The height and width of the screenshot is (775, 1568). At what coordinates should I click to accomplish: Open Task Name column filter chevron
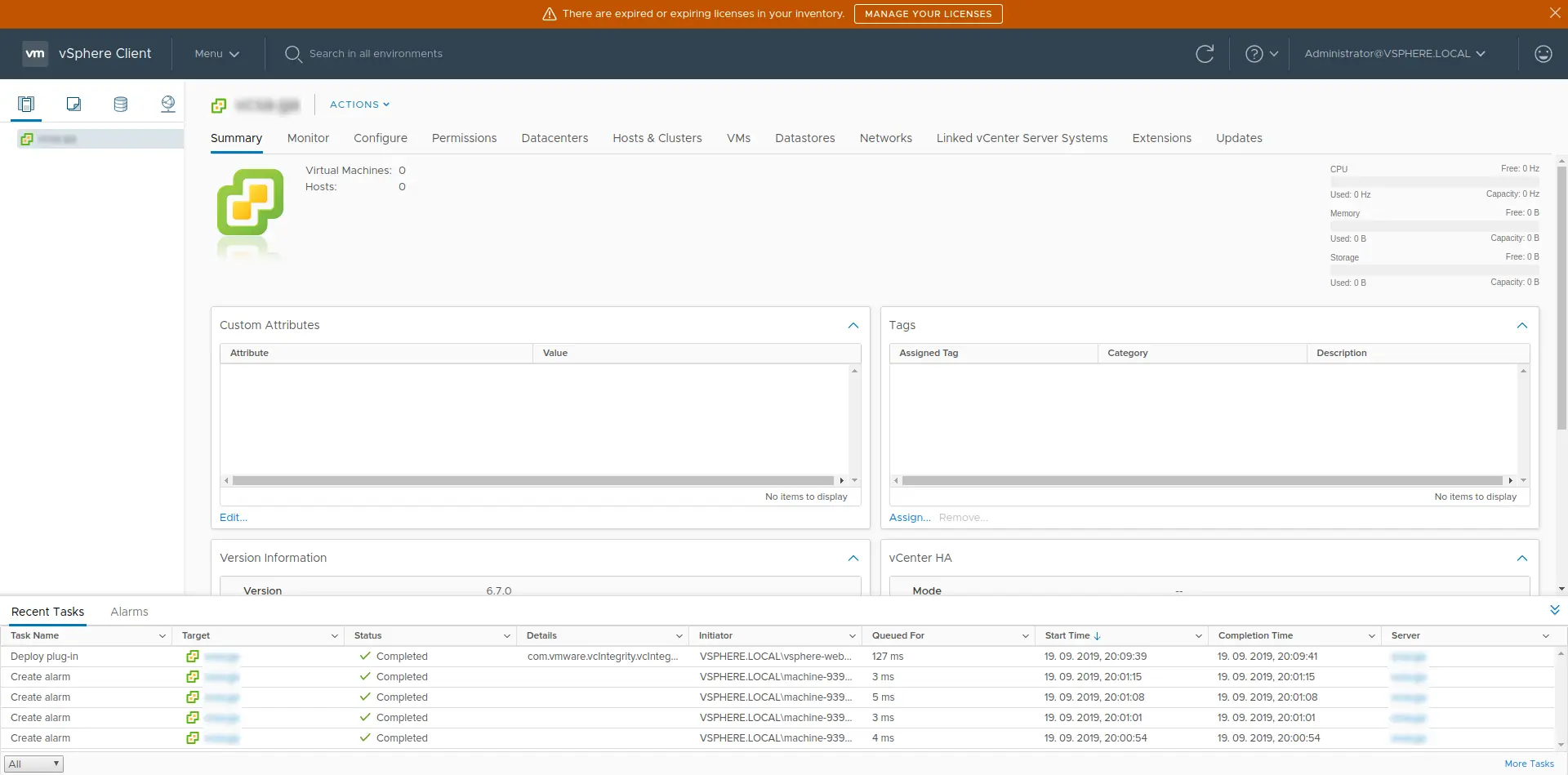162,636
